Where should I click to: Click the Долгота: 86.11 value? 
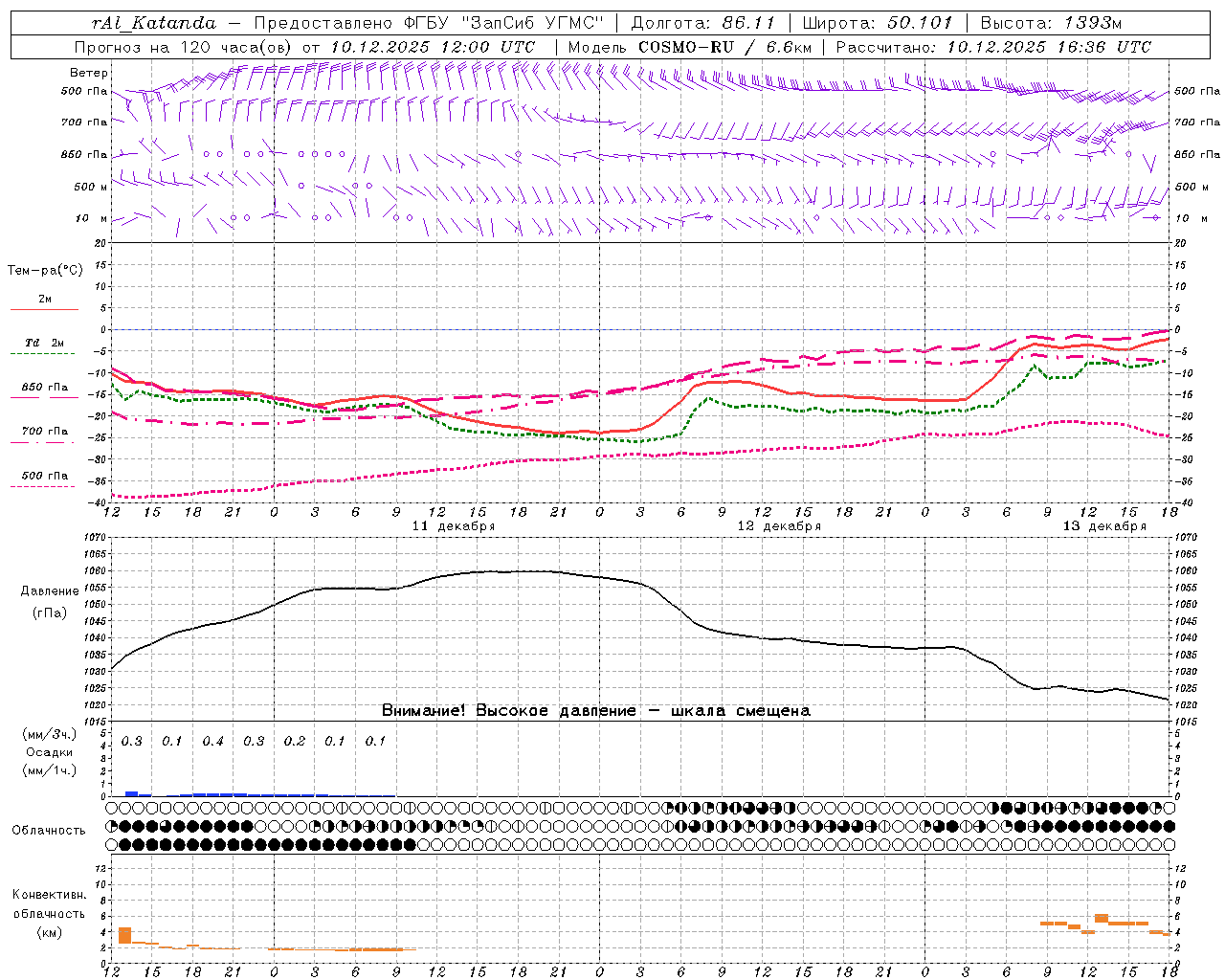pos(702,23)
